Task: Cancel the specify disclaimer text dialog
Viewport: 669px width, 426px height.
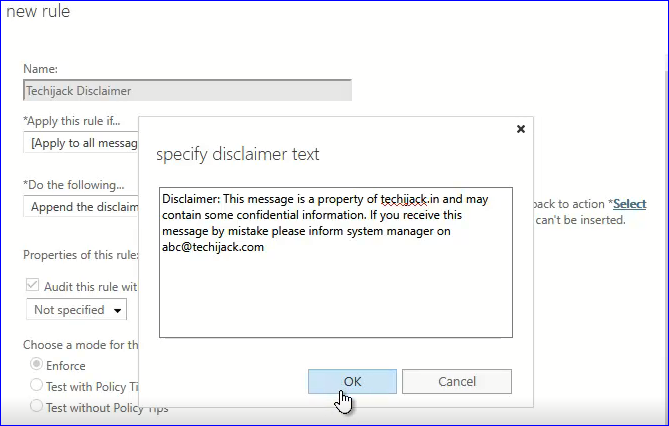Action: click(x=457, y=381)
